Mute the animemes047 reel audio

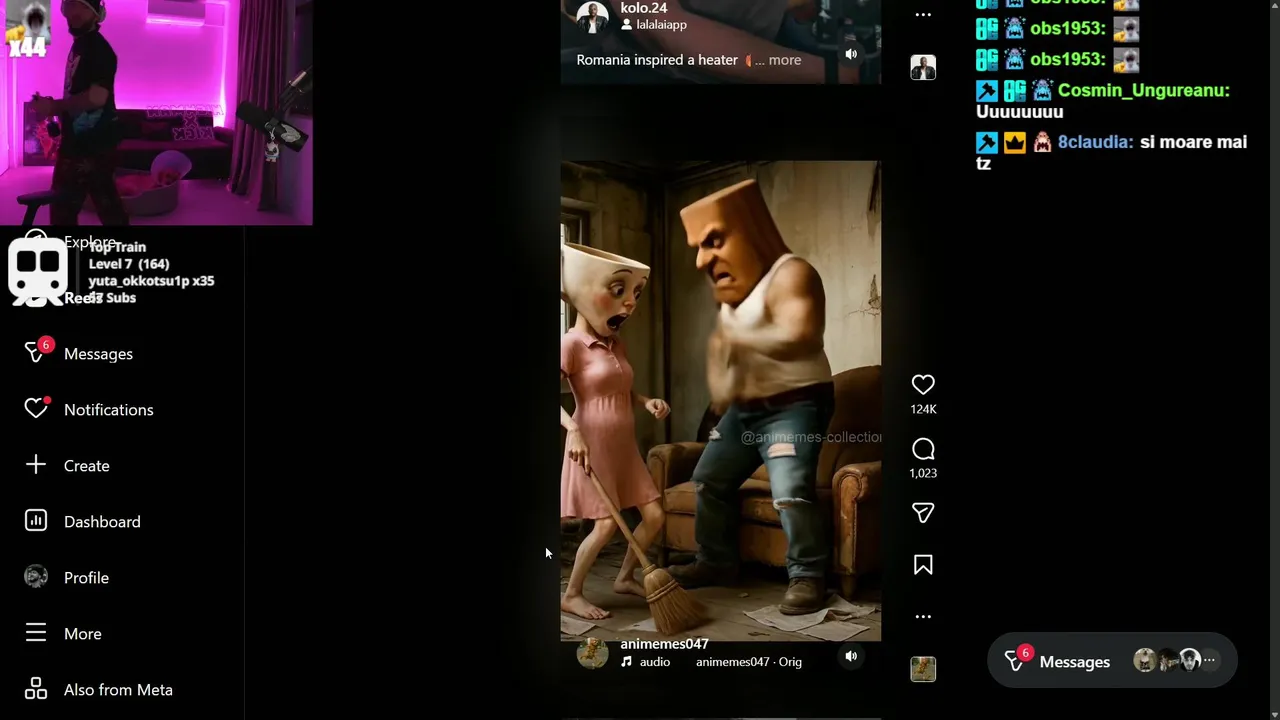[851, 657]
